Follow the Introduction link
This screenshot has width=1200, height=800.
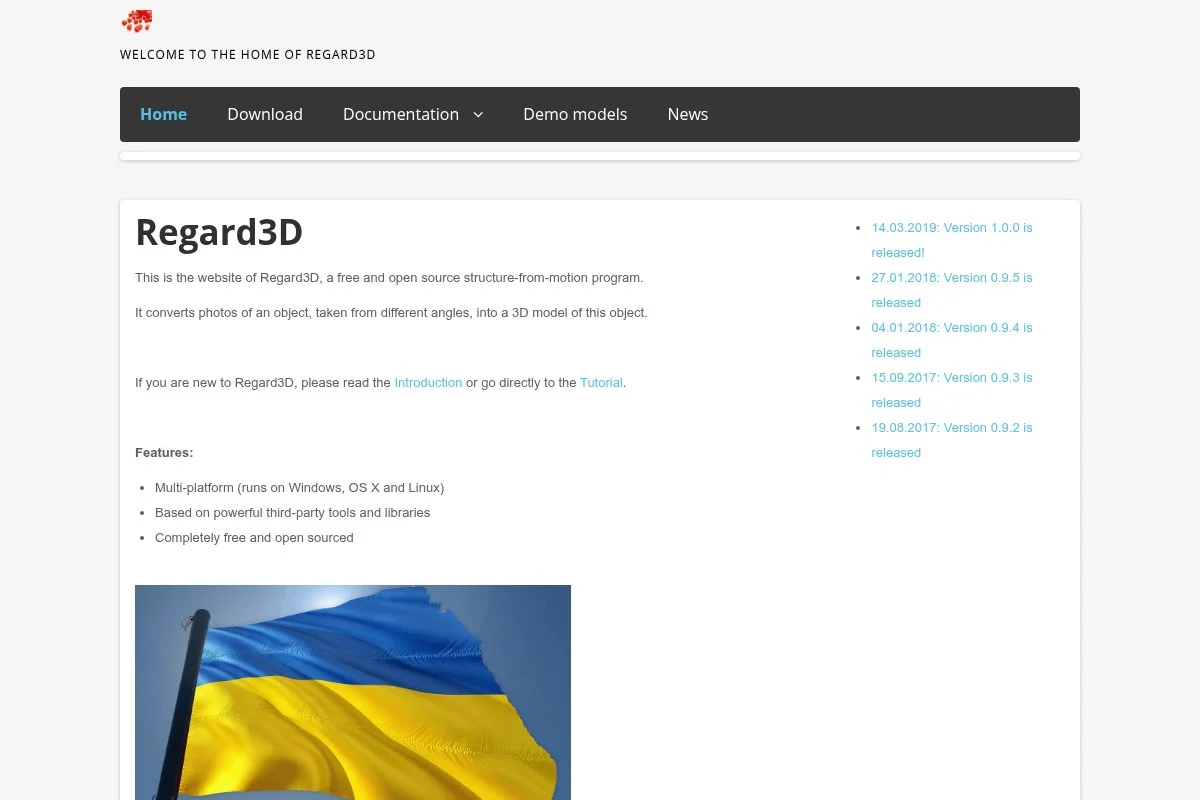tap(428, 383)
